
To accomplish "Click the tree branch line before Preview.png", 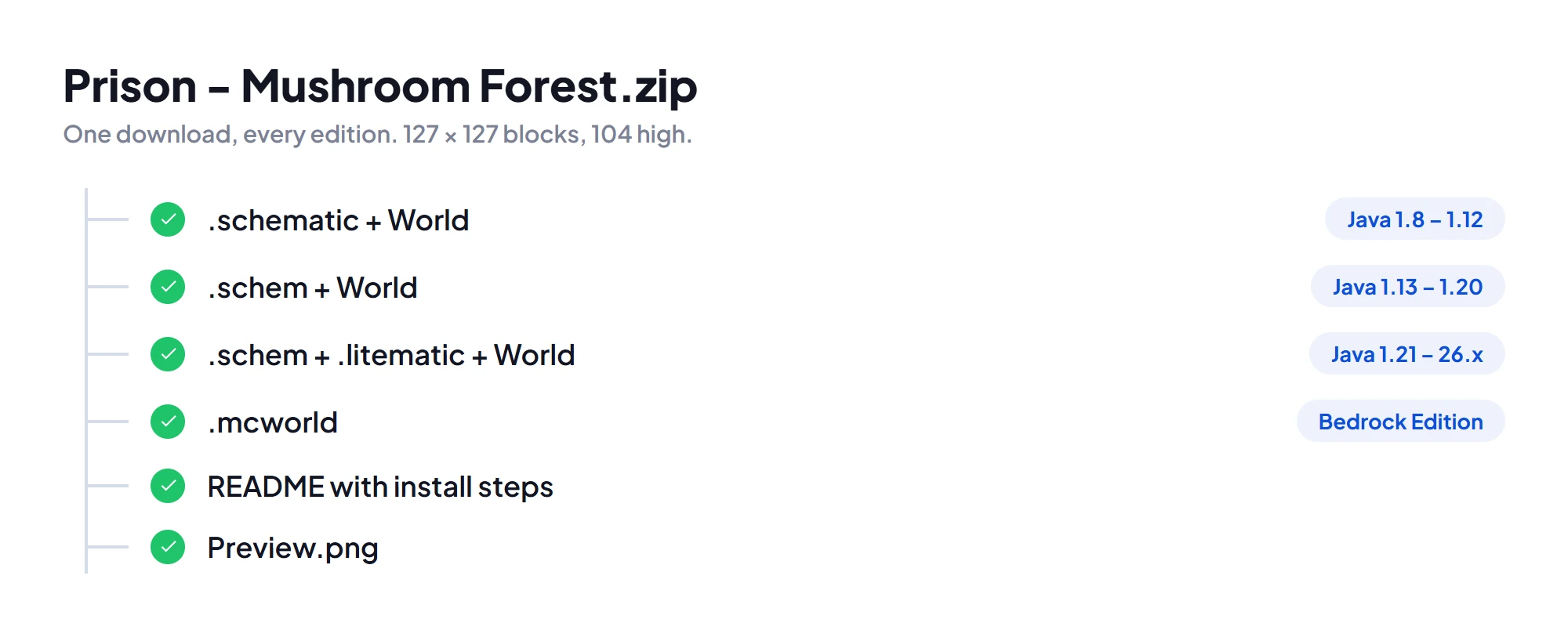I will 107,547.
